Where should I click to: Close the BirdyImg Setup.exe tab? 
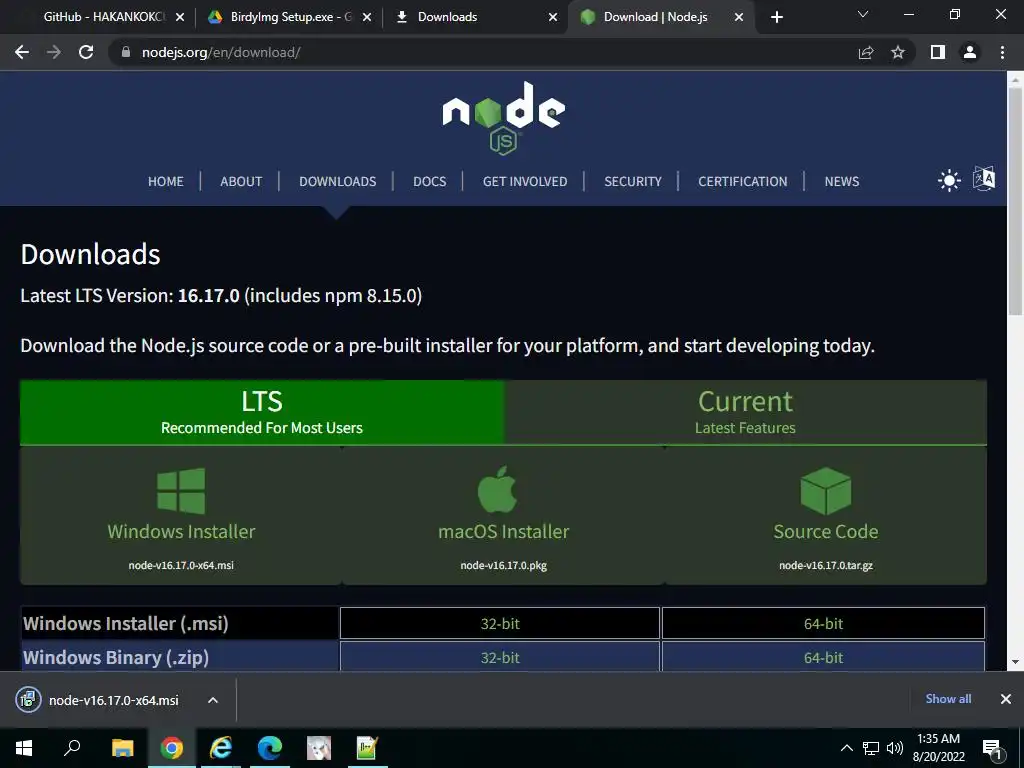click(367, 17)
